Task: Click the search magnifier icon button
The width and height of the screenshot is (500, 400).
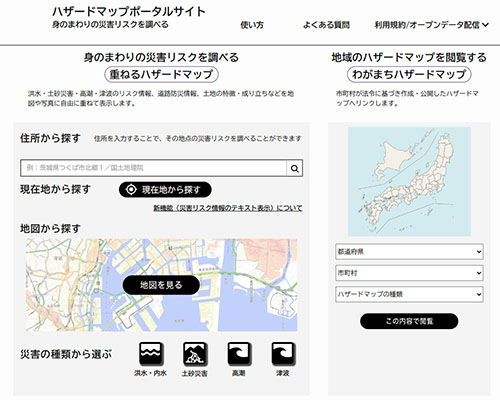Action: (x=294, y=168)
